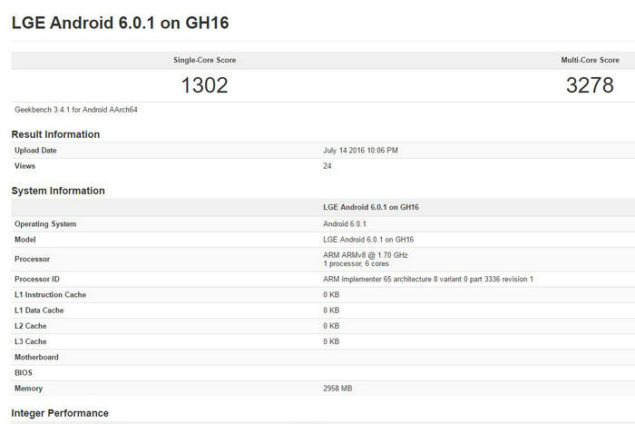Select the Motherboard row label
The width and height of the screenshot is (635, 424).
[37, 356]
